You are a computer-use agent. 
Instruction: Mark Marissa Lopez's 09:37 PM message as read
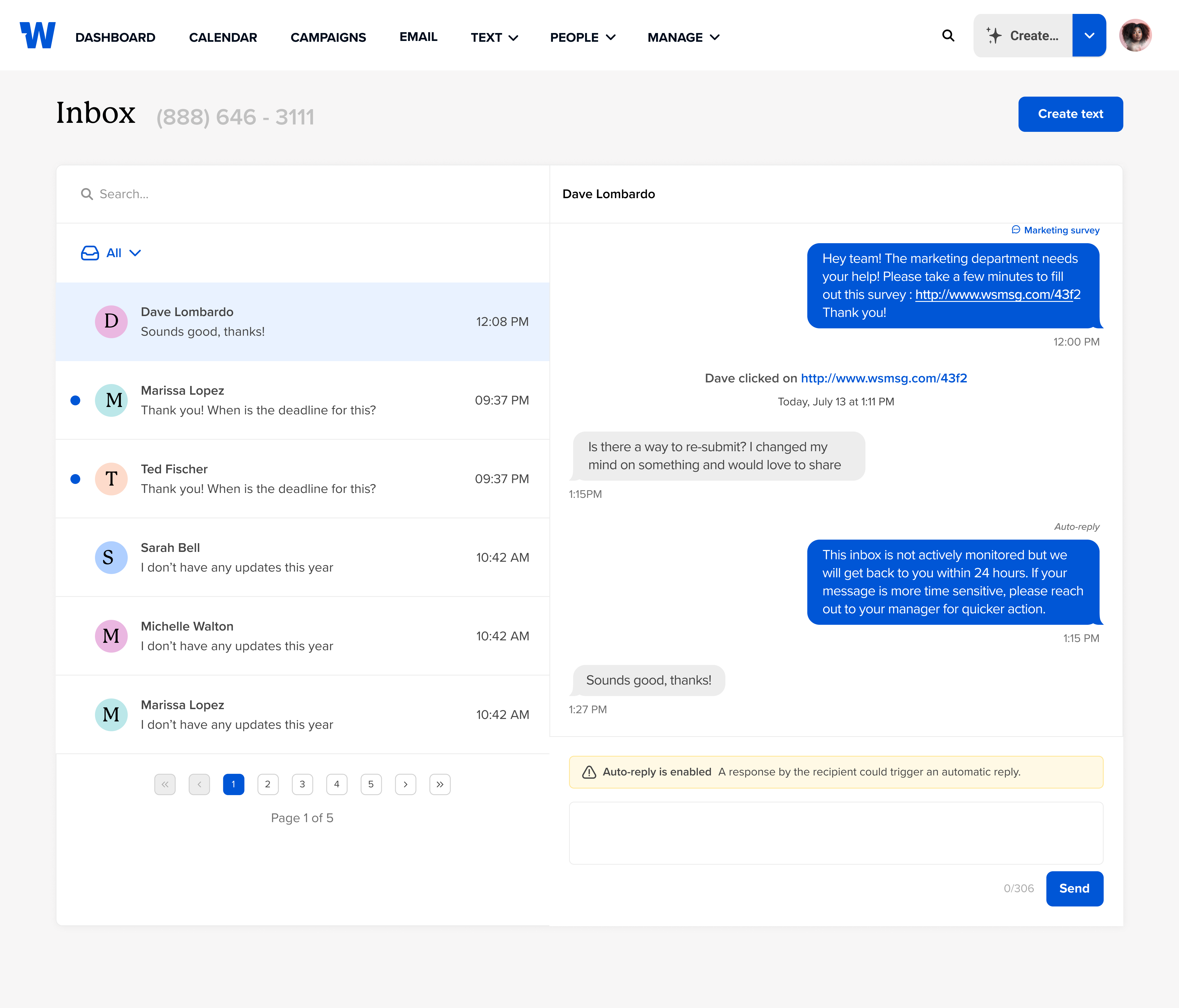click(x=76, y=400)
